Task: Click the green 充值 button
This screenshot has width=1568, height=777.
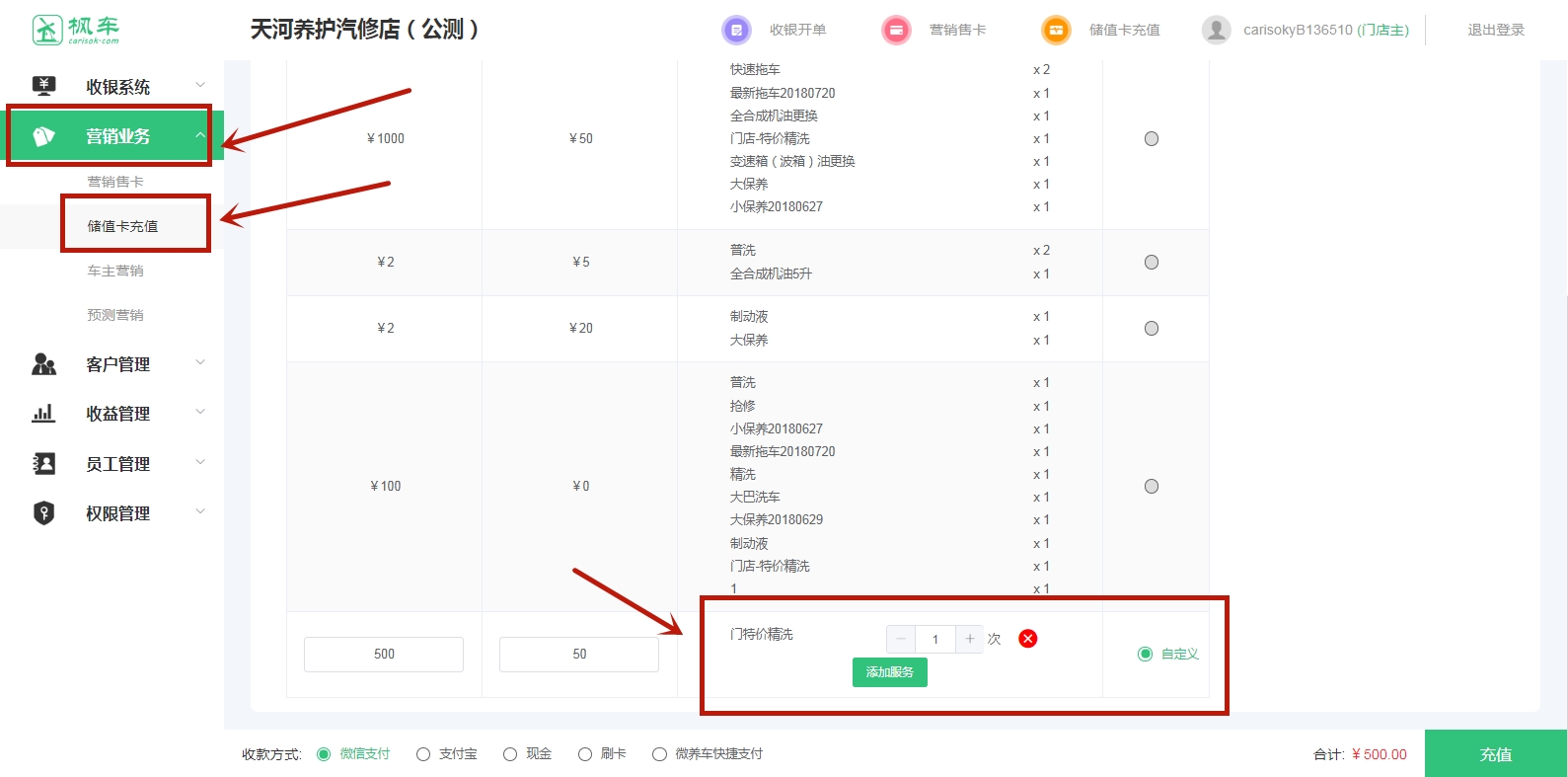Action: [x=1495, y=754]
